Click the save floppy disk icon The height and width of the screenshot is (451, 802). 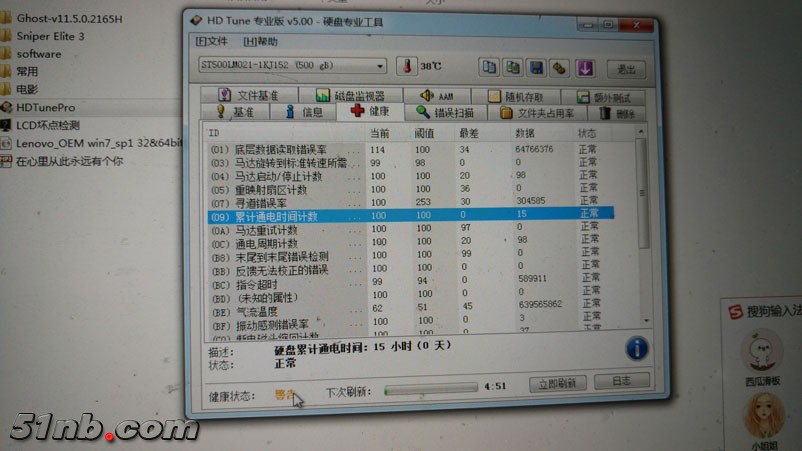point(536,68)
